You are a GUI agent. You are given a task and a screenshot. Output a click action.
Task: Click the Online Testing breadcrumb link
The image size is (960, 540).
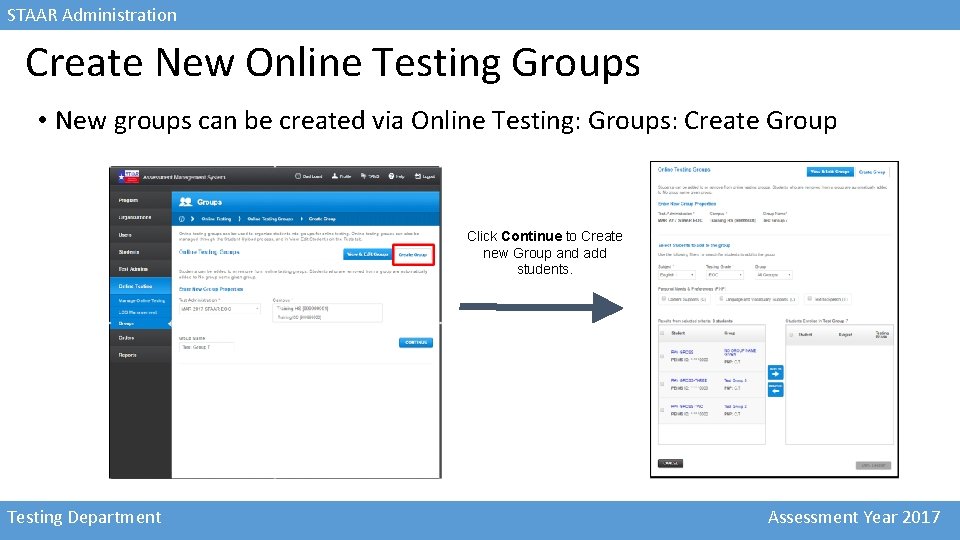(216, 219)
